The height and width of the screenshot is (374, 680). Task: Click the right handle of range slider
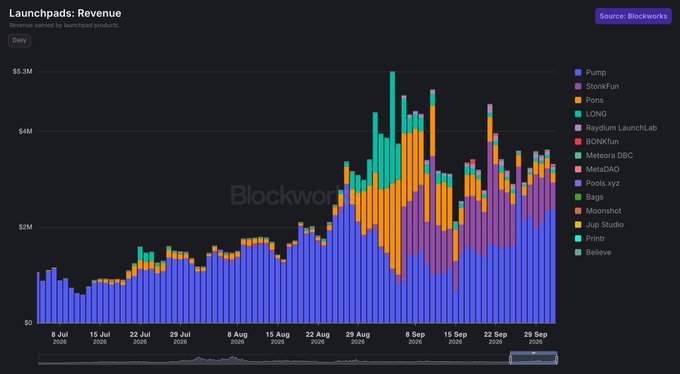[556, 359]
